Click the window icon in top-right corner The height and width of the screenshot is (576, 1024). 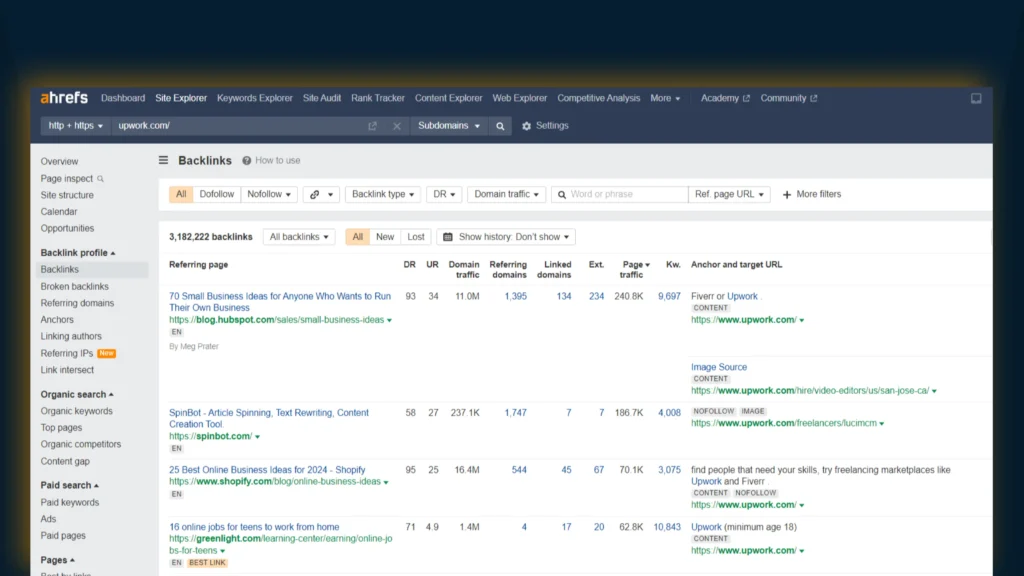(x=976, y=98)
